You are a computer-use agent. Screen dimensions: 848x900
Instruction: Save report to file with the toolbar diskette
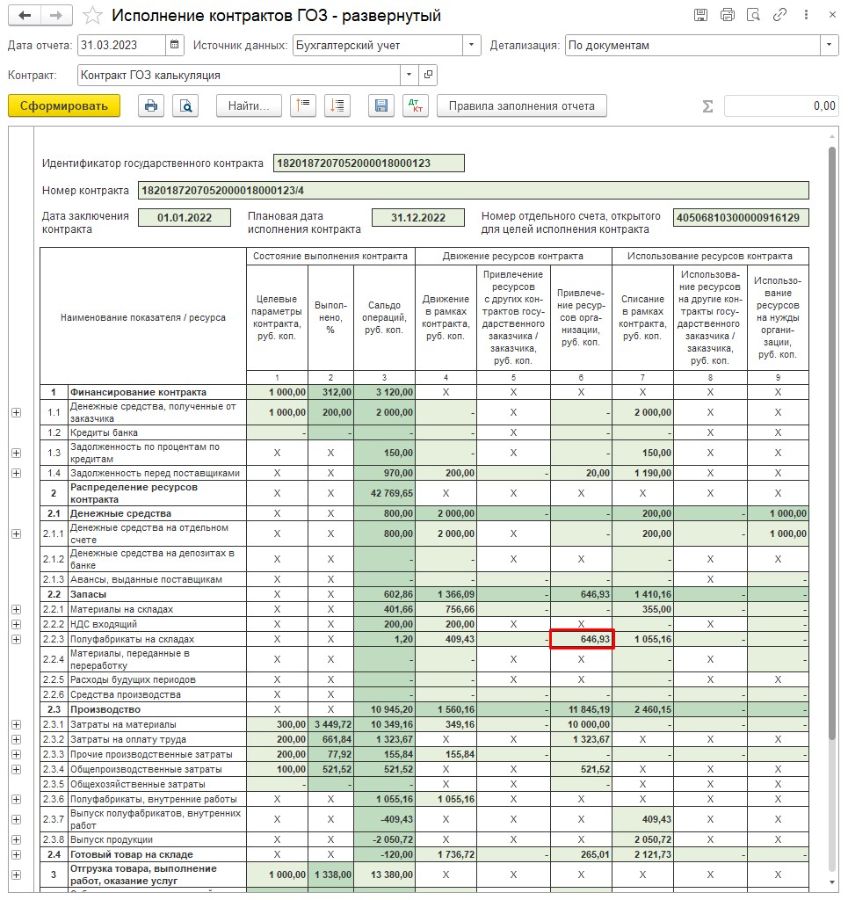coord(381,106)
